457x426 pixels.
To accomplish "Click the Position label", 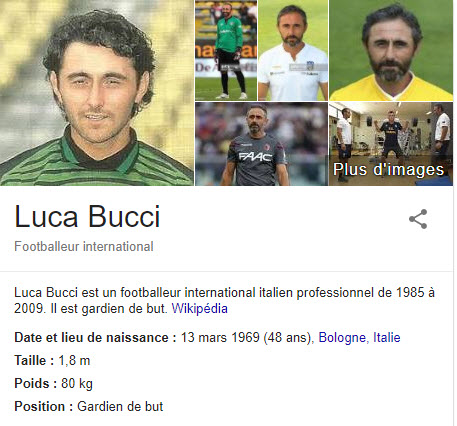I will [43, 407].
